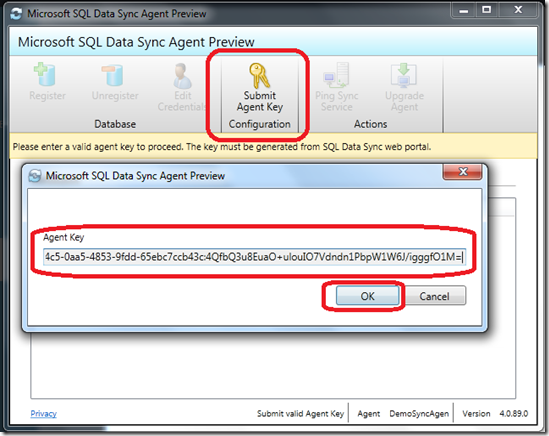Open Edit Credentials in the ribbon

pyautogui.click(x=182, y=87)
